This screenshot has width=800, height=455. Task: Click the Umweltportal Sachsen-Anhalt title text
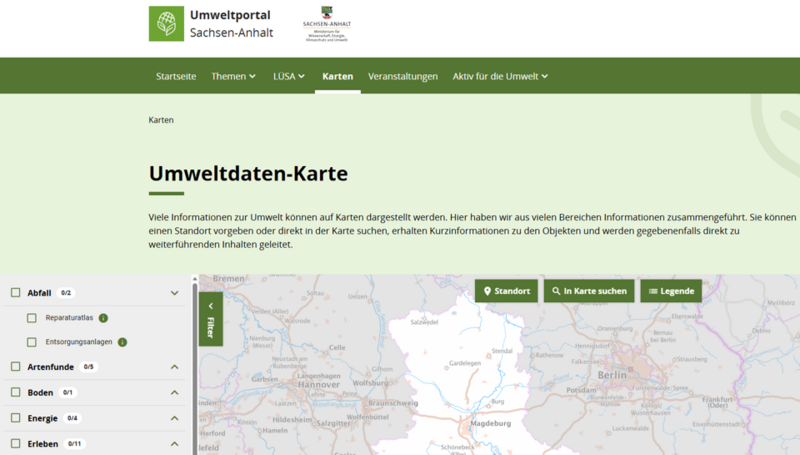tap(232, 23)
